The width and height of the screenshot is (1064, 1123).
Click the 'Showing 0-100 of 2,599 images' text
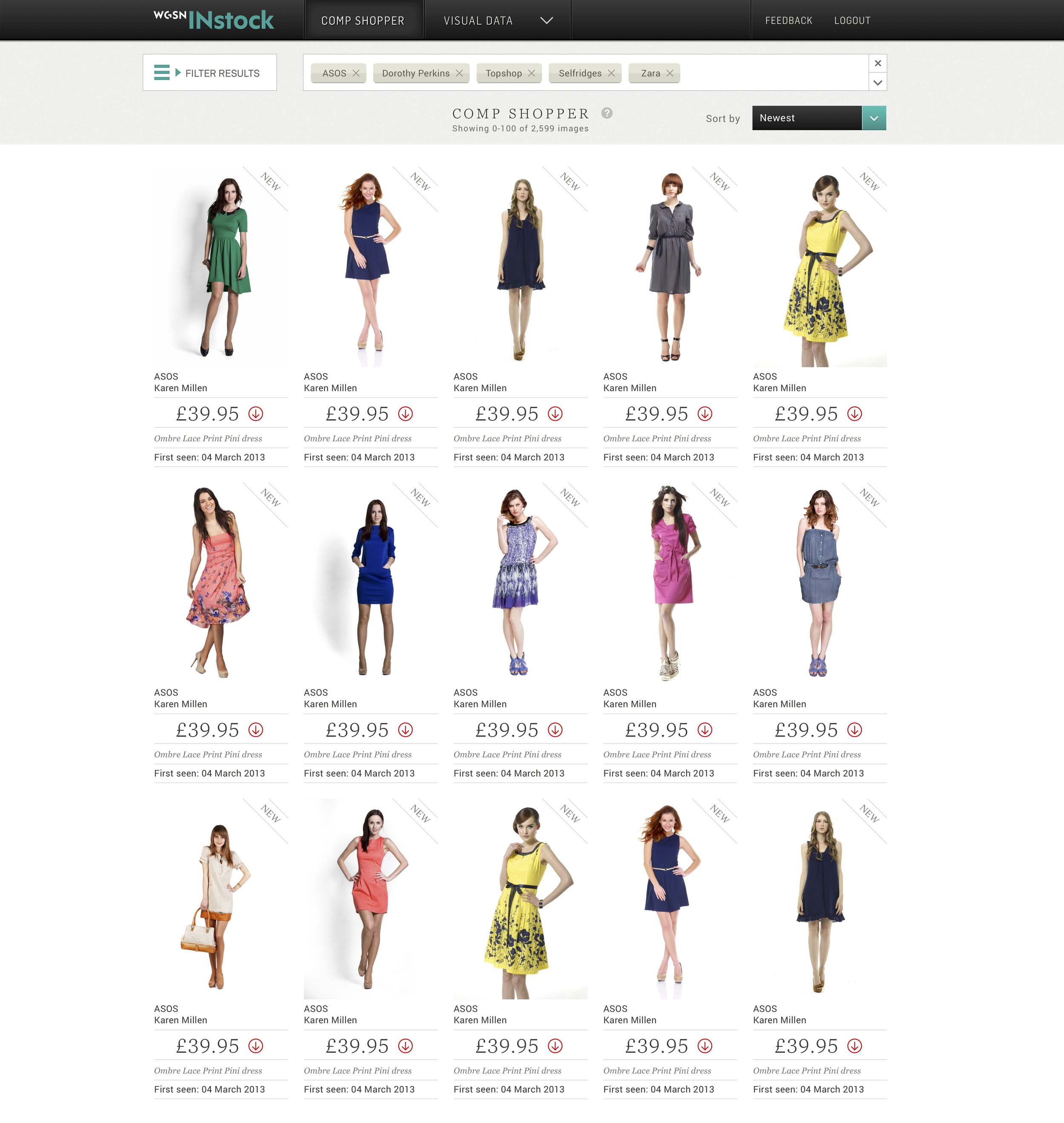(520, 129)
